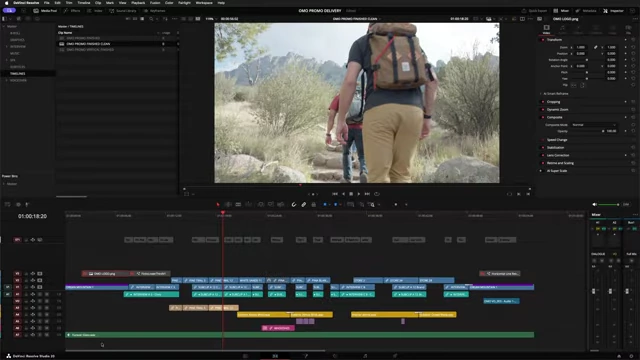Viewport: 640px width, 360px height.
Task: Open the DaVinci Resolve application menu
Action: (26, 3)
